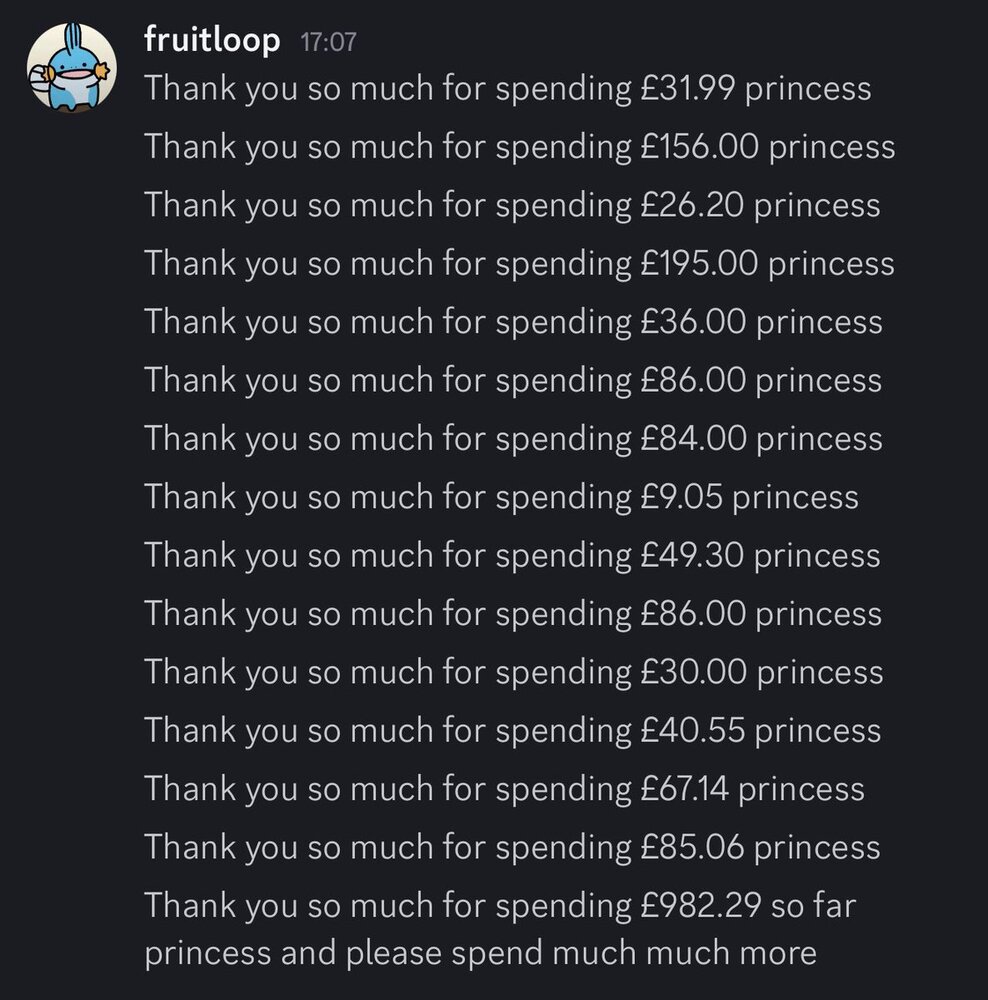
Task: Select the £982.29 total amount text
Action: pyautogui.click(x=699, y=906)
